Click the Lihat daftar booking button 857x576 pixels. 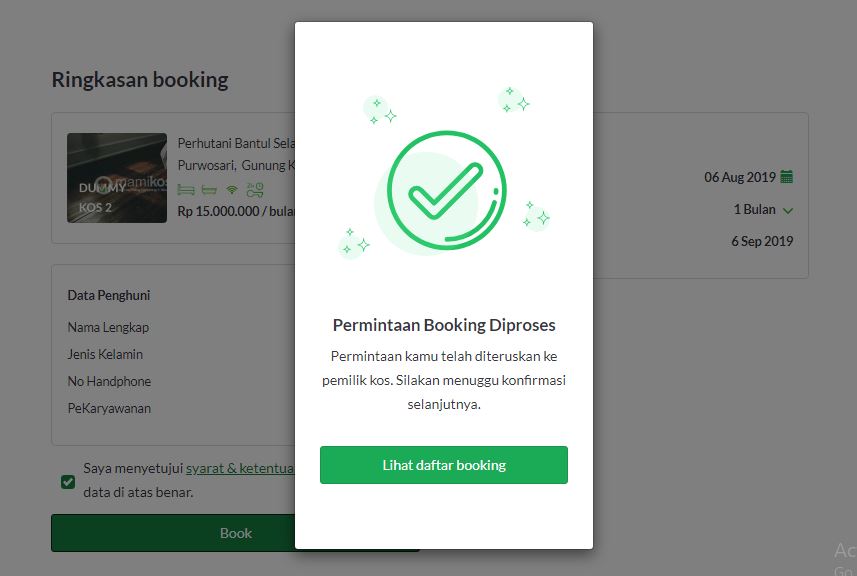pyautogui.click(x=443, y=465)
